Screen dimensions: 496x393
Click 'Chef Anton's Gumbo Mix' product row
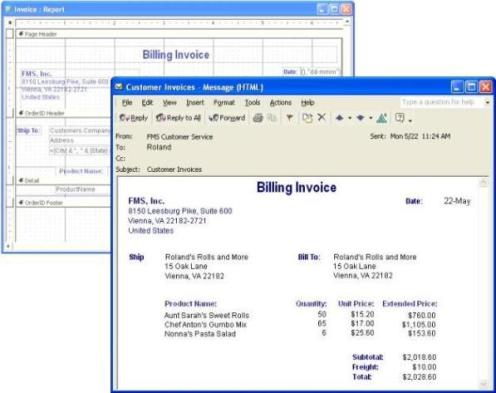coord(206,324)
